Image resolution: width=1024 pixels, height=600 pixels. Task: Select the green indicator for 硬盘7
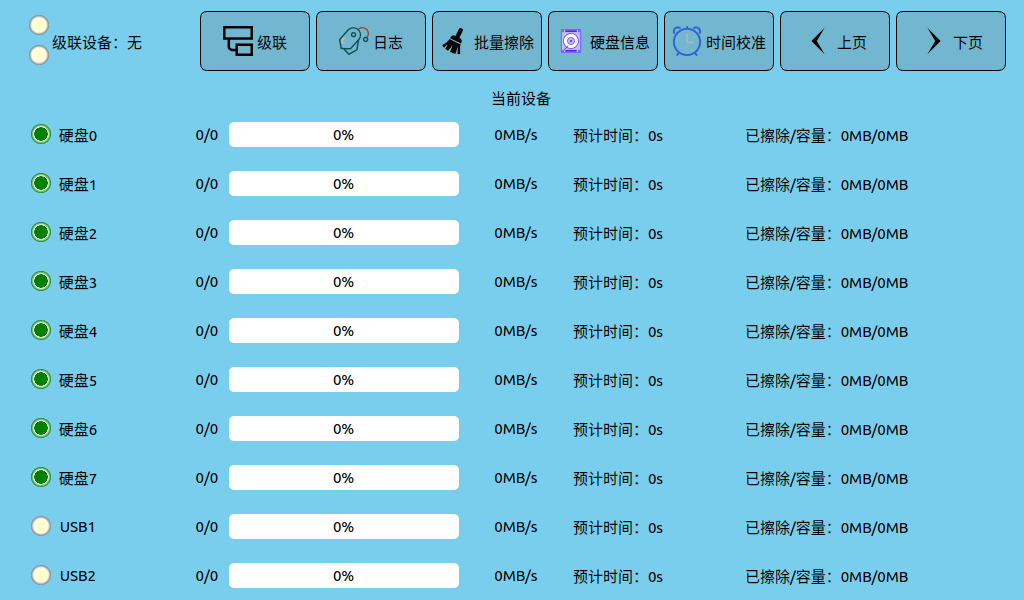coord(41,477)
